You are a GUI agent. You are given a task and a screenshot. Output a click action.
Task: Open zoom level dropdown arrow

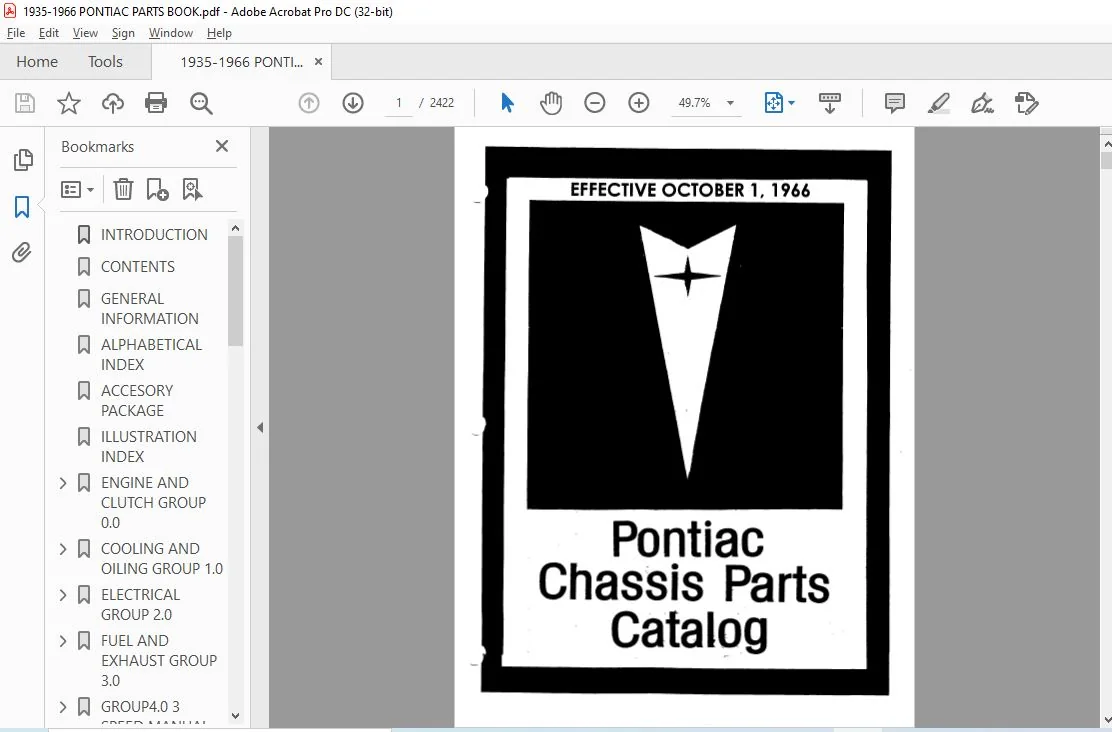(x=730, y=103)
